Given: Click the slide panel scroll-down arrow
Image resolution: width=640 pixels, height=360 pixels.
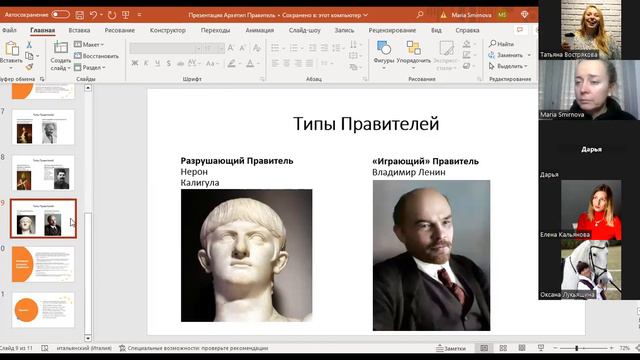Looking at the screenshot, I should 88,338.
